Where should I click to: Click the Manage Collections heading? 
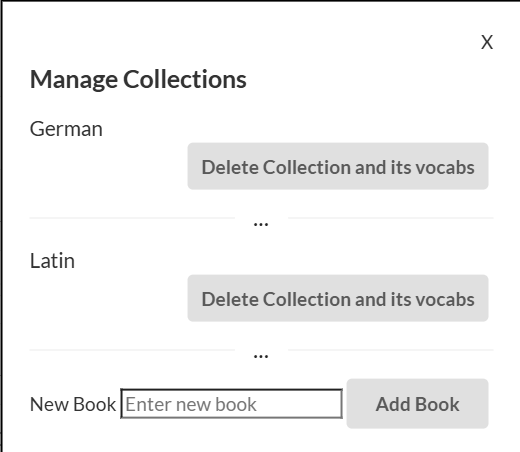pos(138,80)
